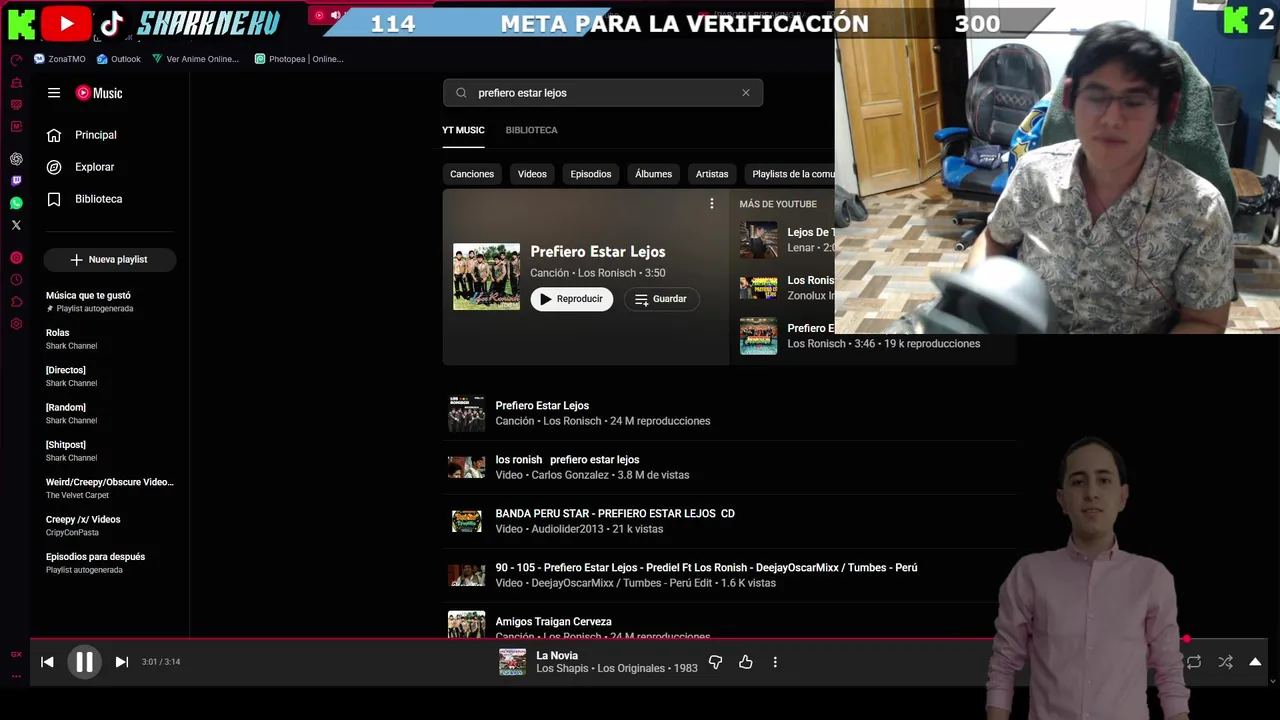The height and width of the screenshot is (720, 1280).
Task: Open 'Ver Anime Online' bookmark
Action: (x=196, y=59)
